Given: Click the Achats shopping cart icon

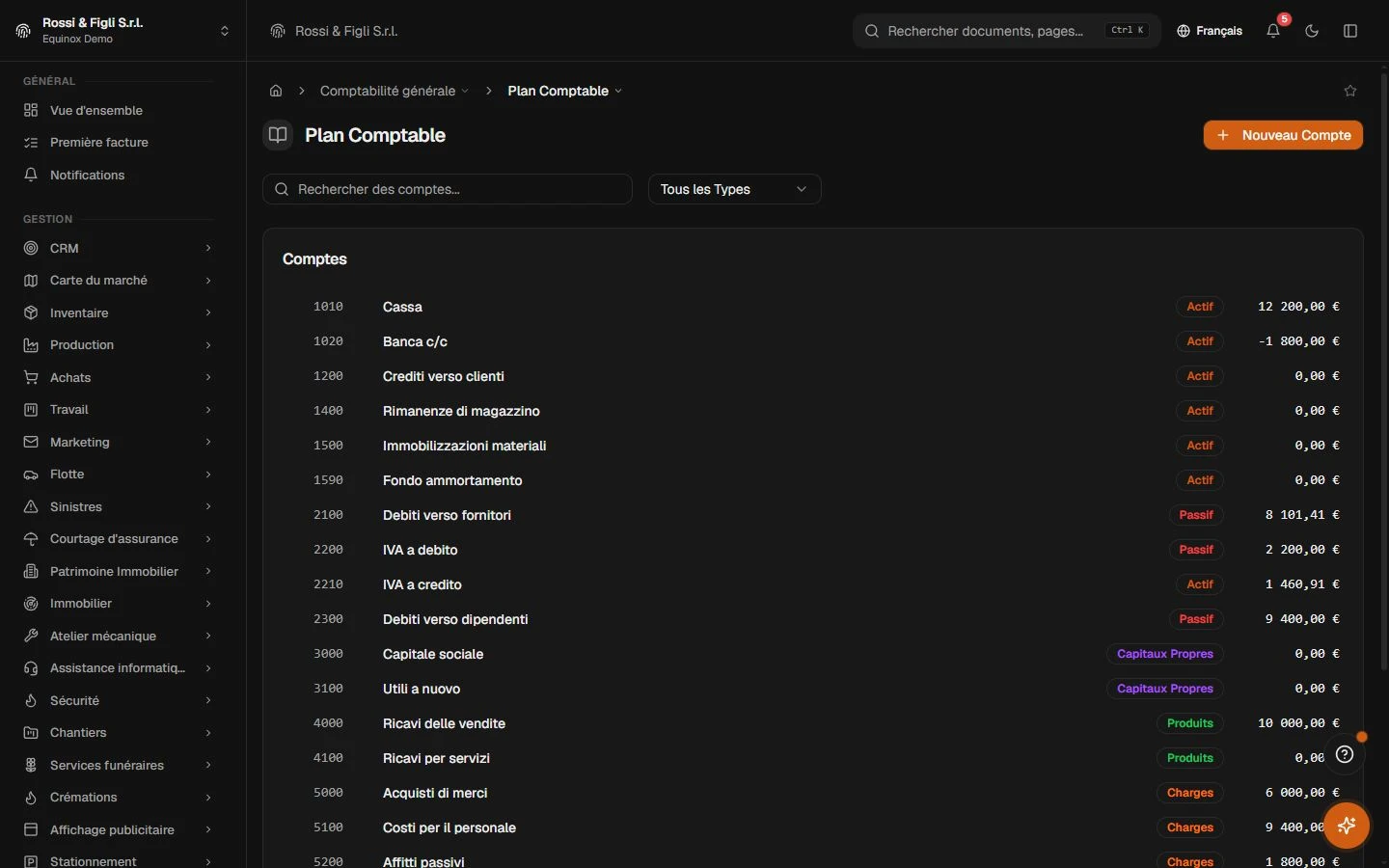Looking at the screenshot, I should click(x=31, y=377).
